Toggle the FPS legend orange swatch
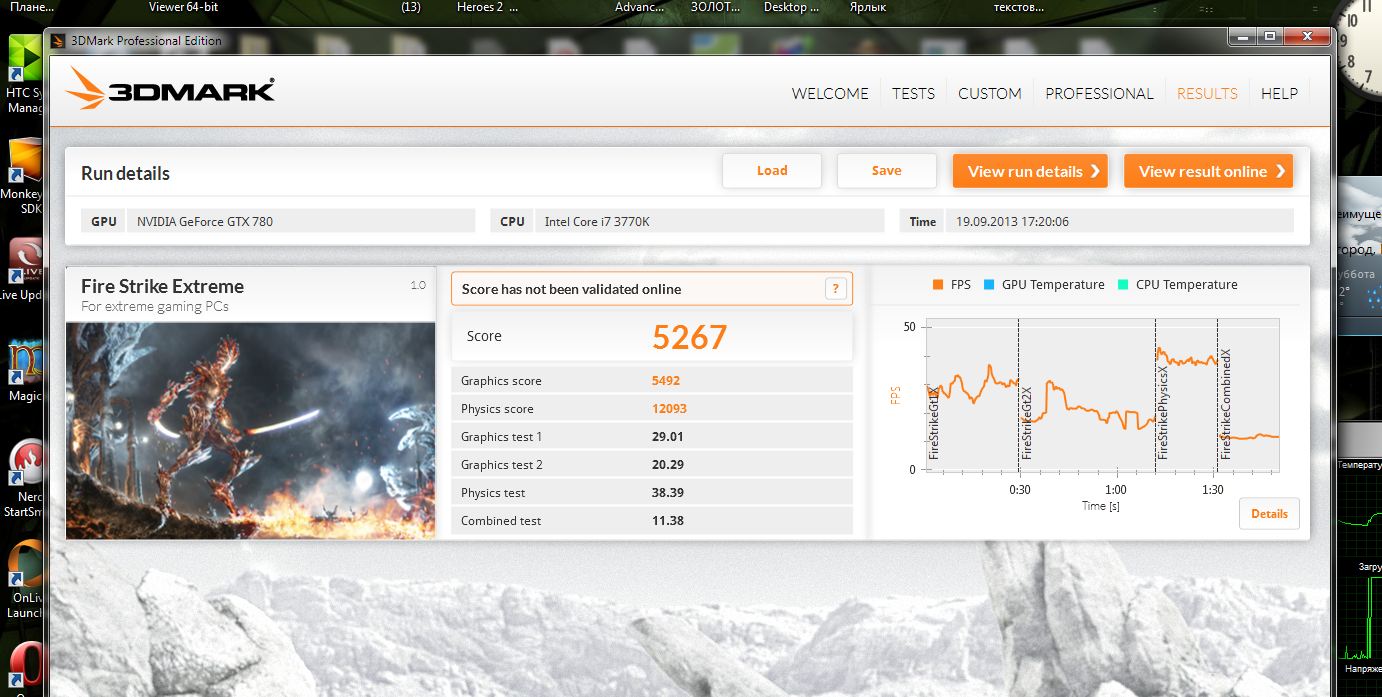Viewport: 1382px width, 697px height. (938, 285)
